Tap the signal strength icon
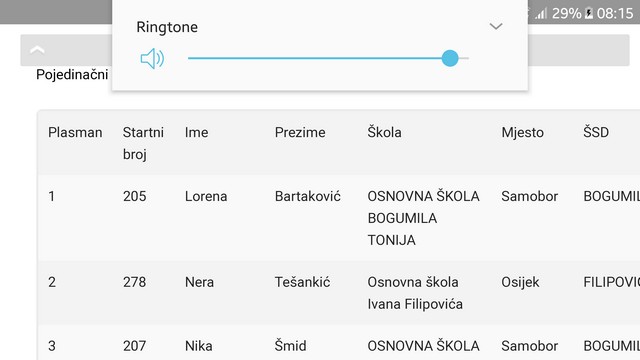The image size is (640, 360). click(x=541, y=14)
